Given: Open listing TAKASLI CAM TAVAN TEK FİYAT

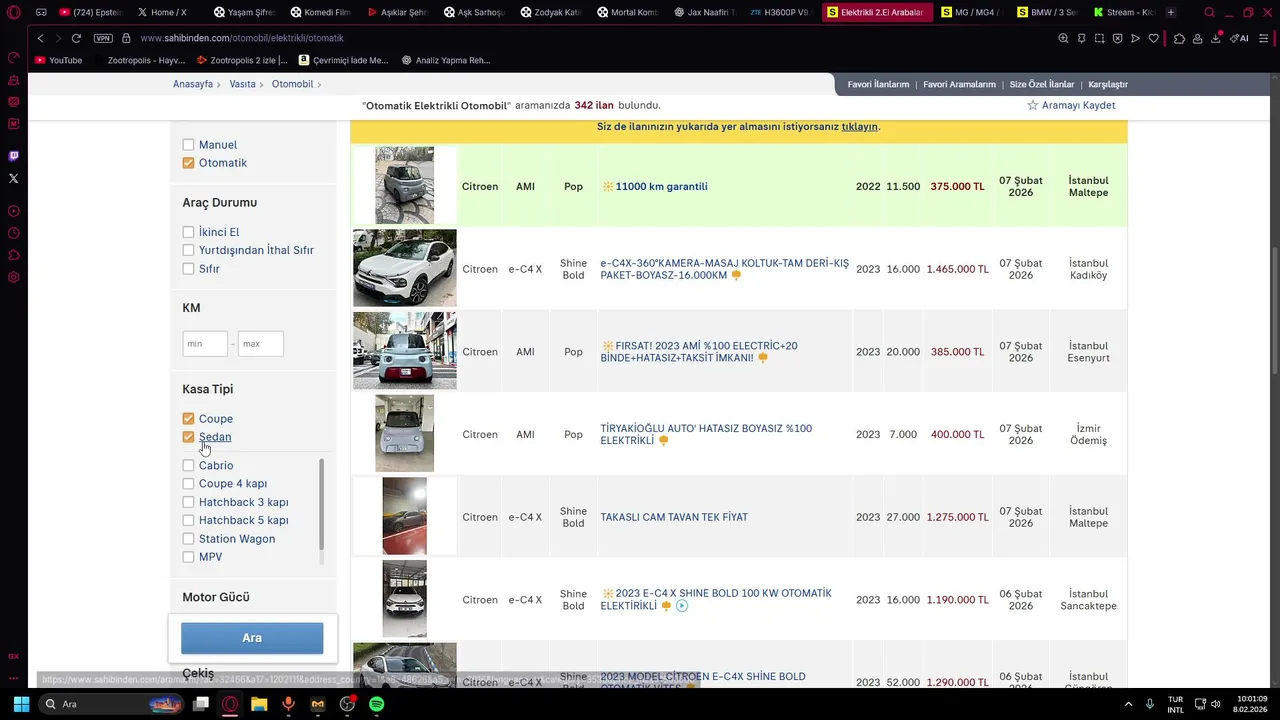Looking at the screenshot, I should 674,517.
